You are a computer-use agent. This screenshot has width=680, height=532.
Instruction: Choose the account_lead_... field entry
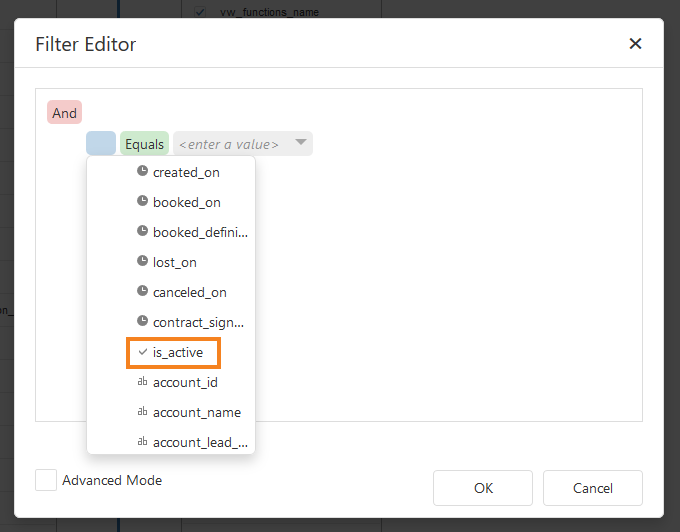[x=171, y=442]
